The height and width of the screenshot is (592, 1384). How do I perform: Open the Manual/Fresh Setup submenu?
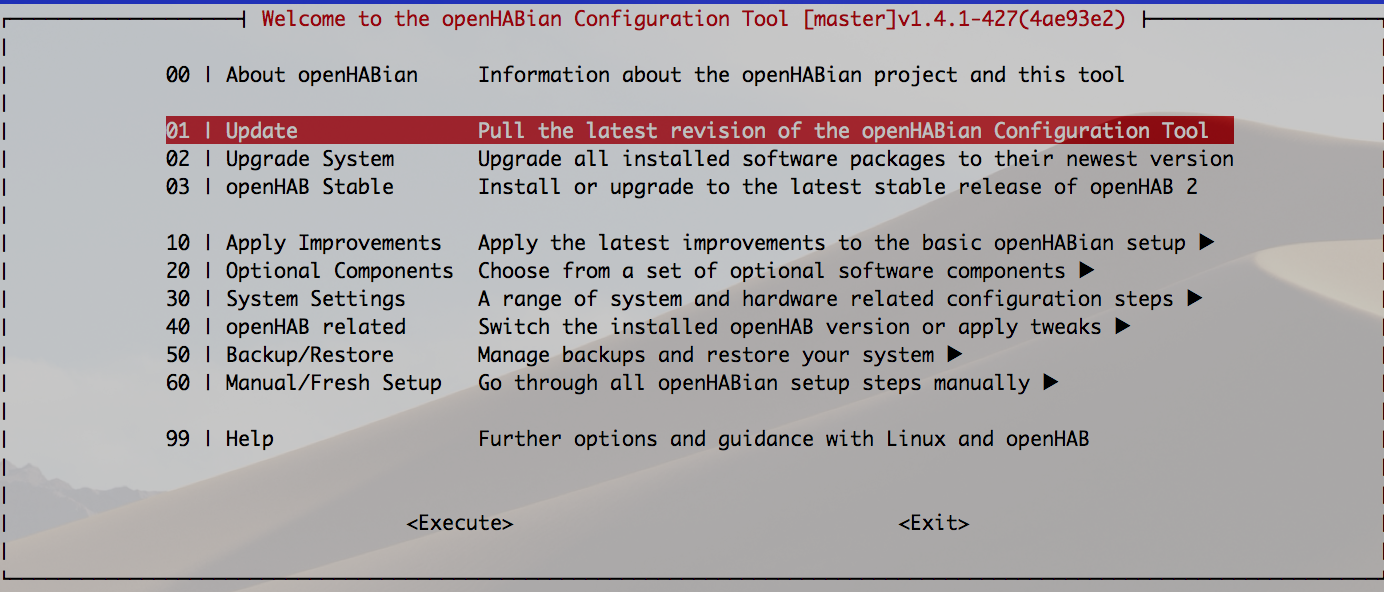[x=333, y=383]
